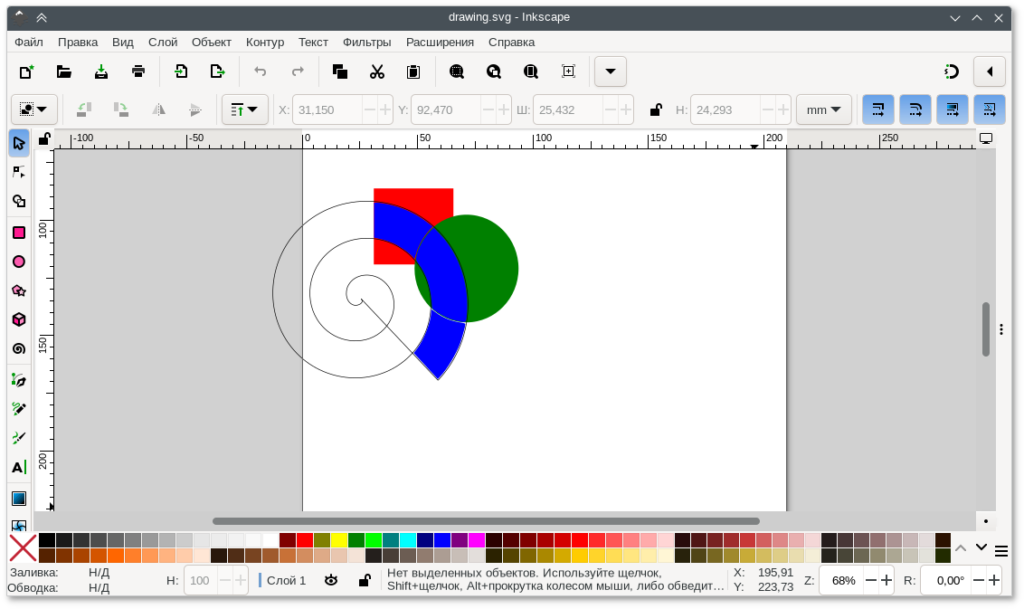Open the Объект menu
This screenshot has width=1024, height=609.
(211, 42)
